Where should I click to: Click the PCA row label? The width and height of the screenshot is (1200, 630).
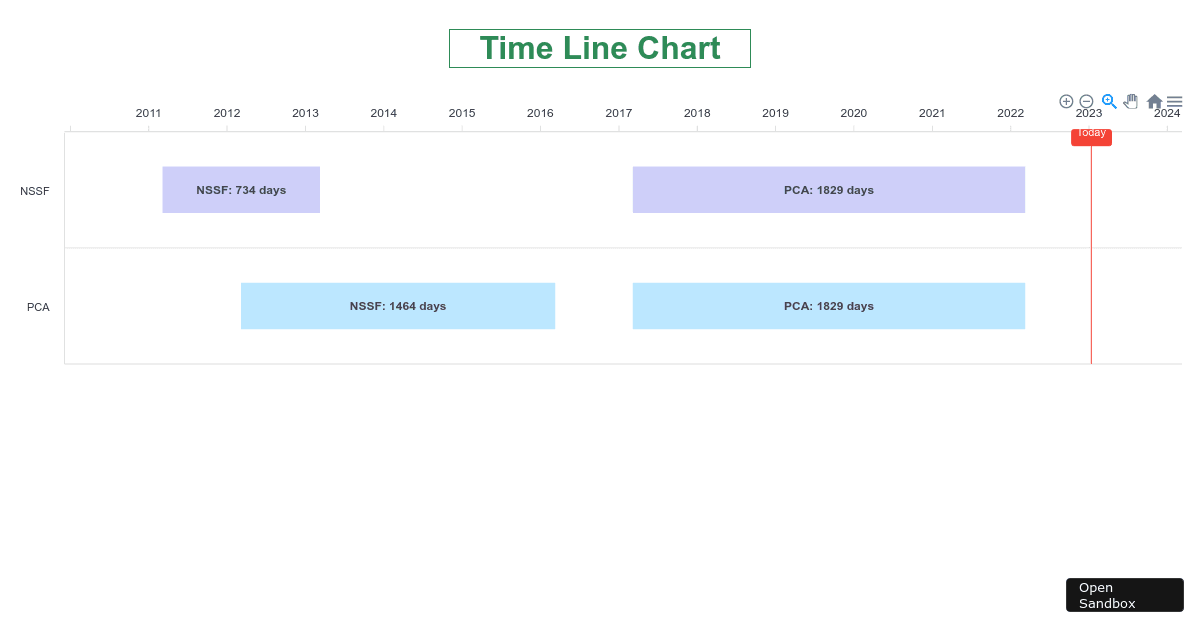click(38, 307)
